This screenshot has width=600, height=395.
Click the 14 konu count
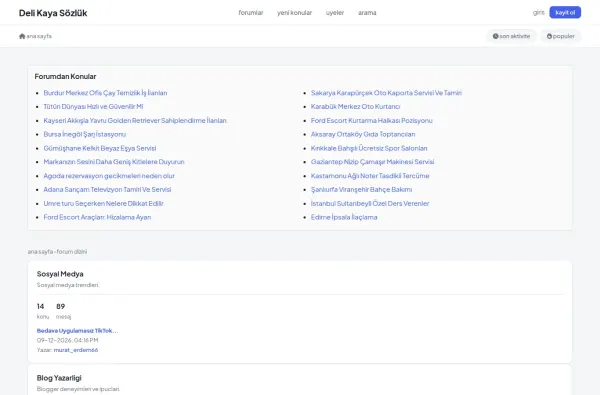(x=42, y=311)
